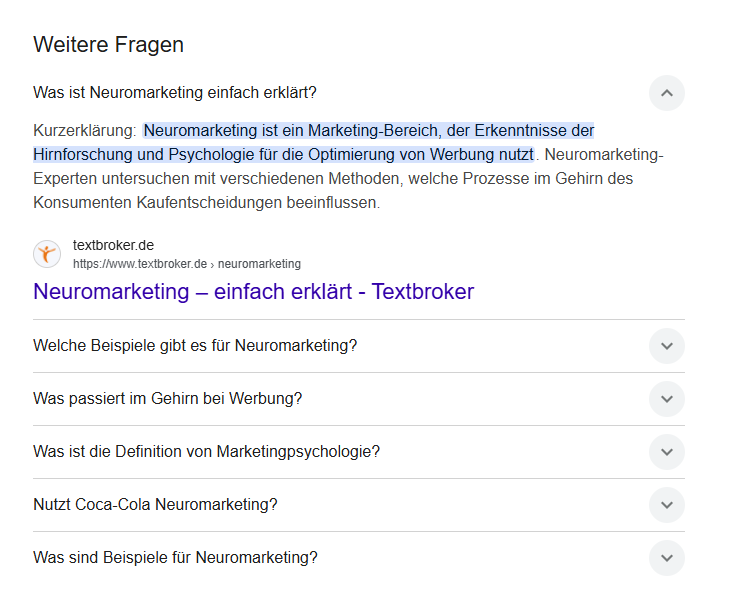
Task: Click question text 'Was passiert im Gehirn bei Werbung?'
Action: tap(168, 398)
